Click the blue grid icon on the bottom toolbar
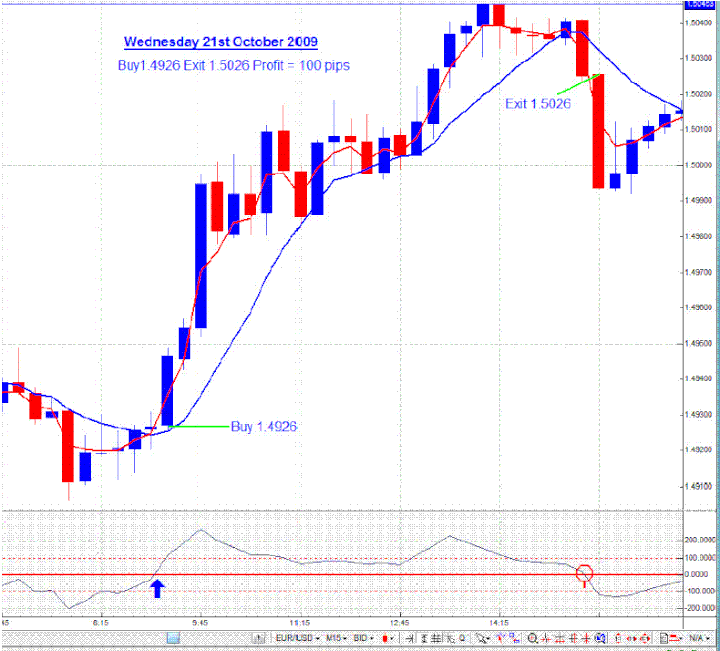The width and height of the screenshot is (720, 651). (x=173, y=638)
